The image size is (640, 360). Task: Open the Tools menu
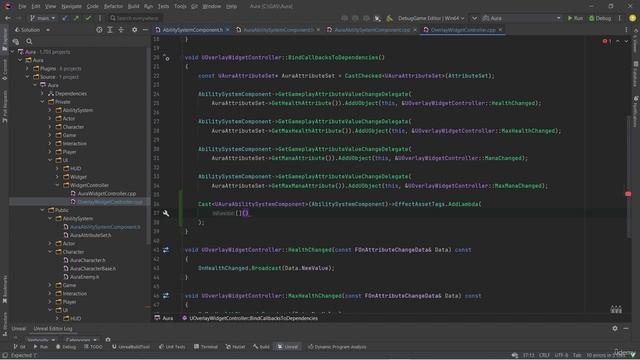[x=180, y=7]
